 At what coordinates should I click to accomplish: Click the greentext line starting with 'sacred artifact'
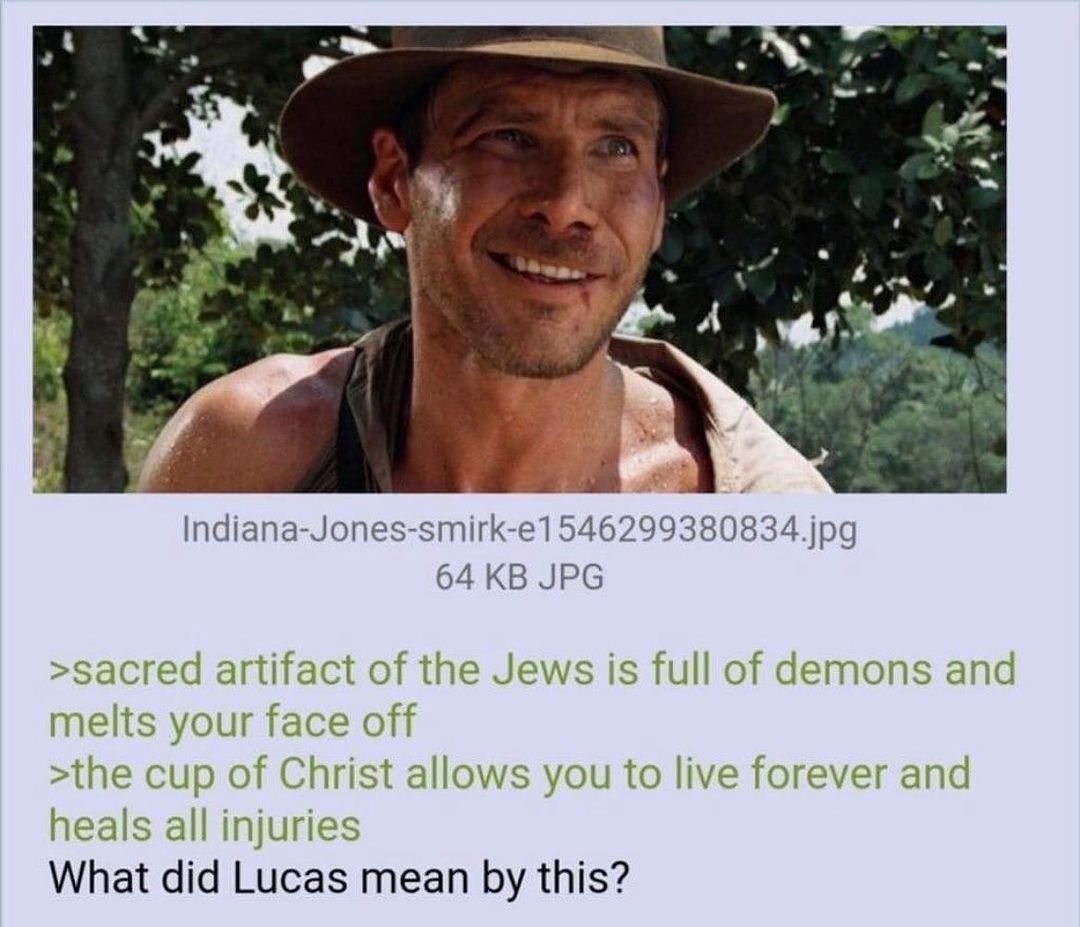pos(532,695)
